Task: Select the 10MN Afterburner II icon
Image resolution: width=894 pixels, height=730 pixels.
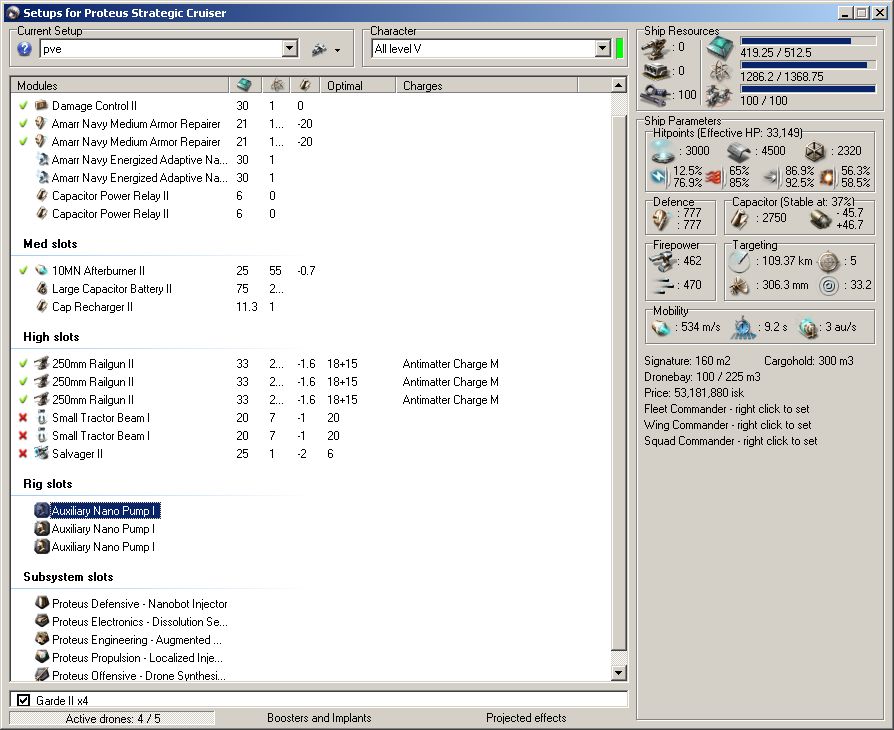Action: tap(41, 270)
